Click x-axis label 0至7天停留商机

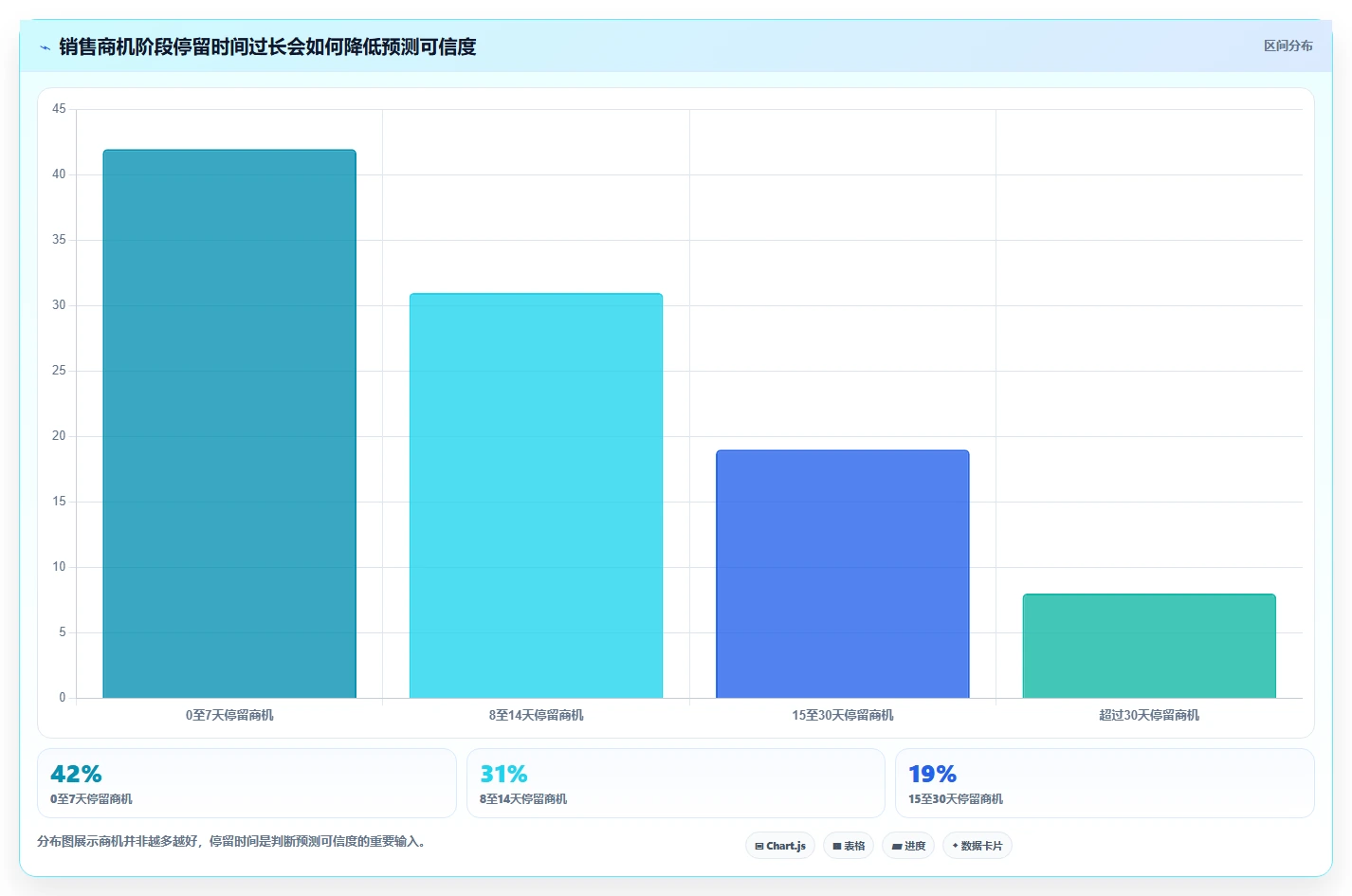pos(229,715)
